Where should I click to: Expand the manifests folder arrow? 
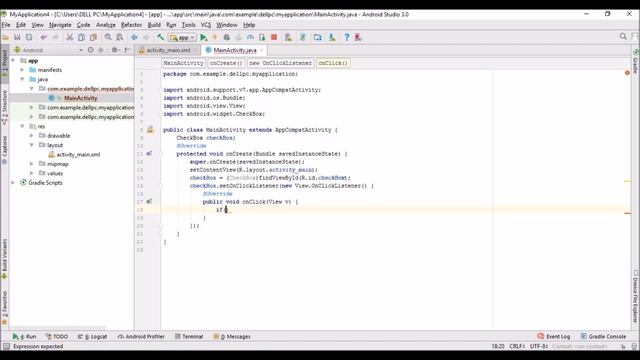pyautogui.click(x=22, y=70)
